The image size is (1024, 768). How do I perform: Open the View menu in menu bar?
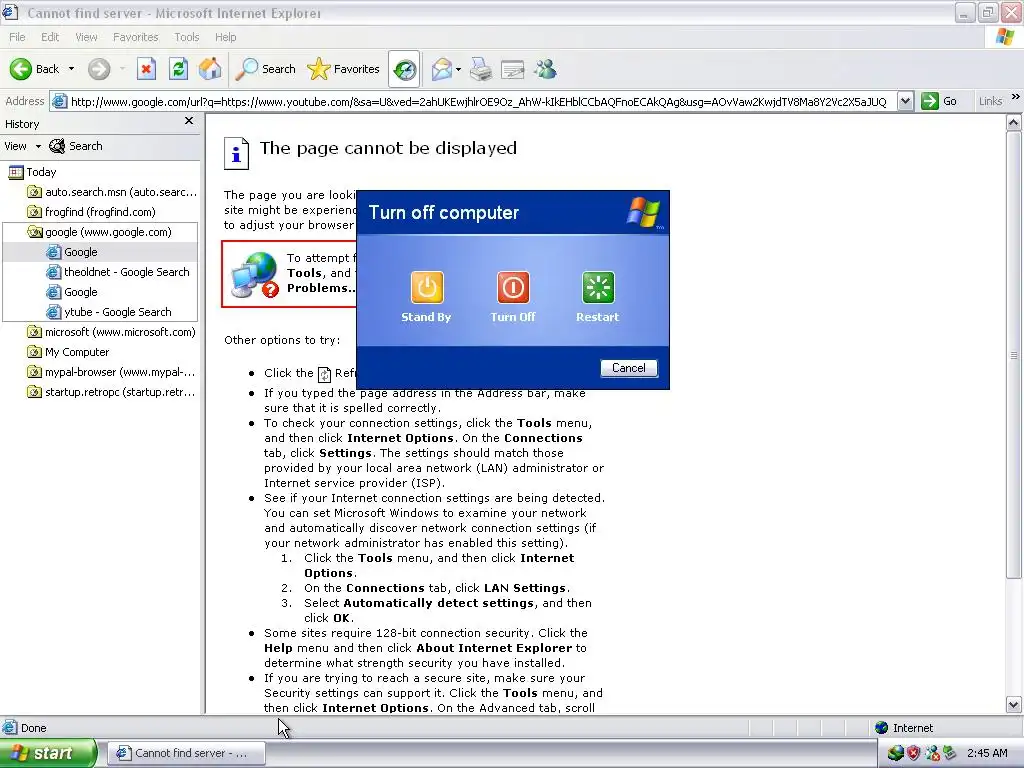(x=86, y=37)
